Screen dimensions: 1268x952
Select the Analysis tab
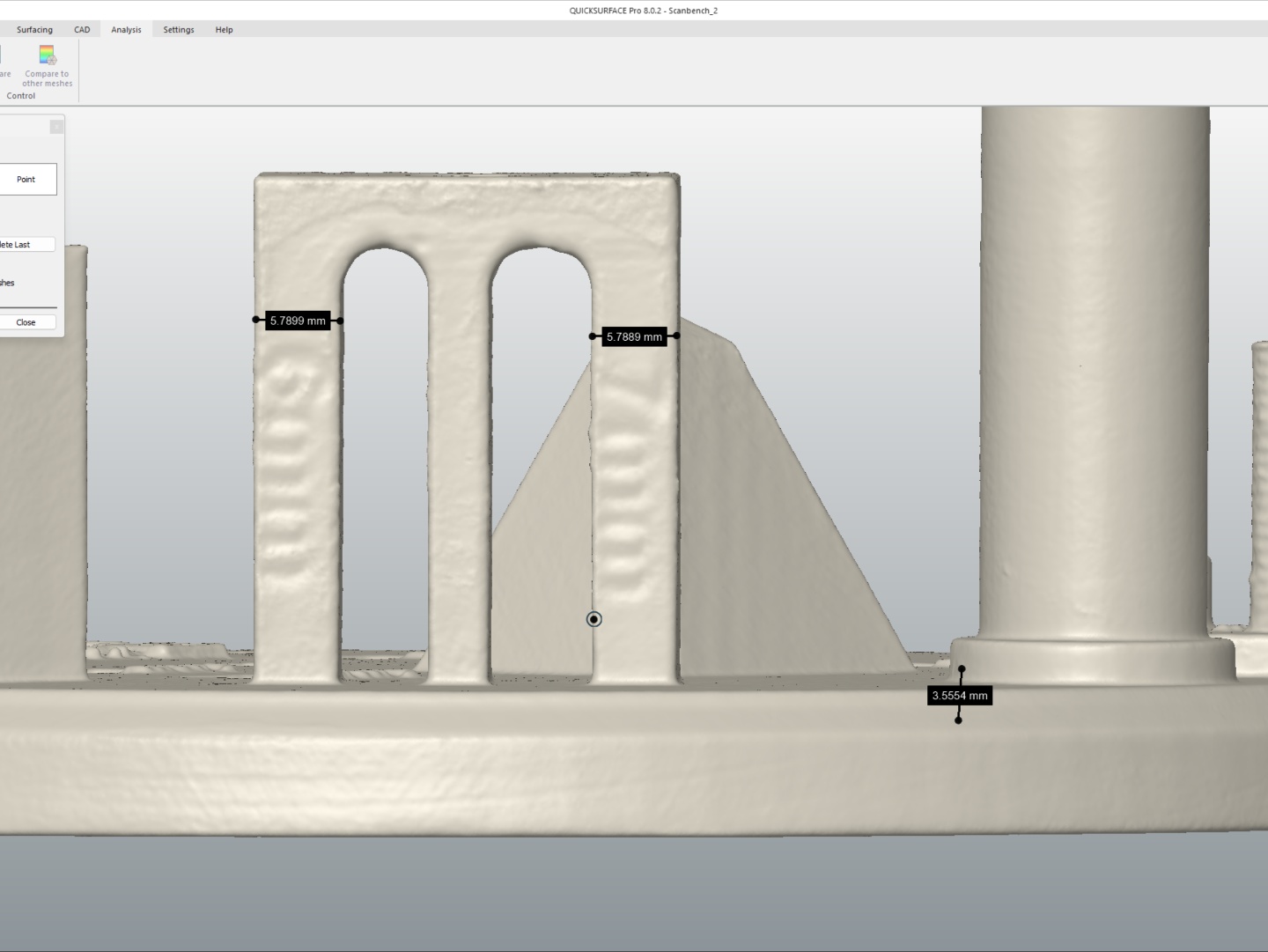126,30
